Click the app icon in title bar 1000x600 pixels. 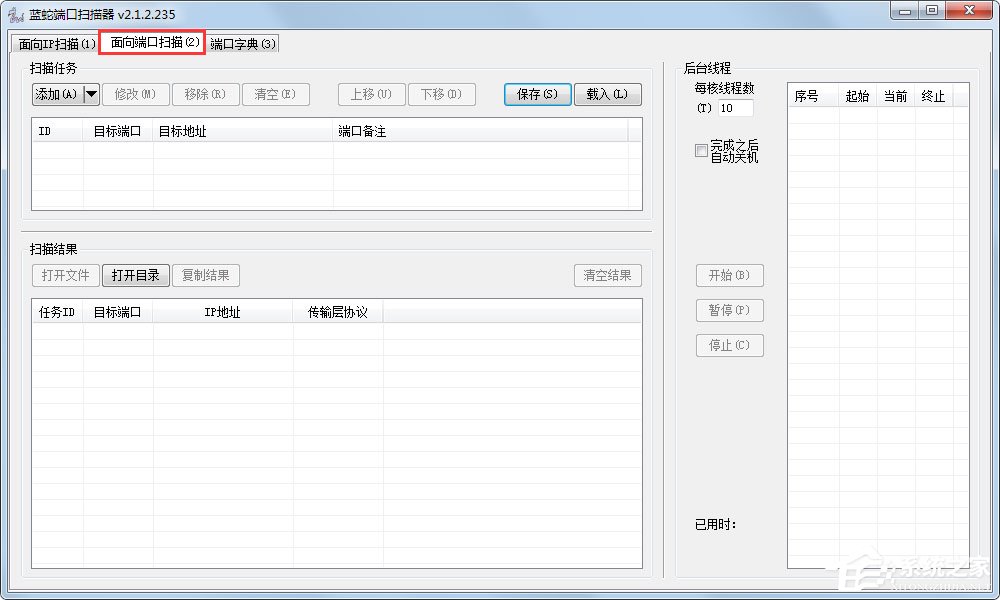click(16, 14)
